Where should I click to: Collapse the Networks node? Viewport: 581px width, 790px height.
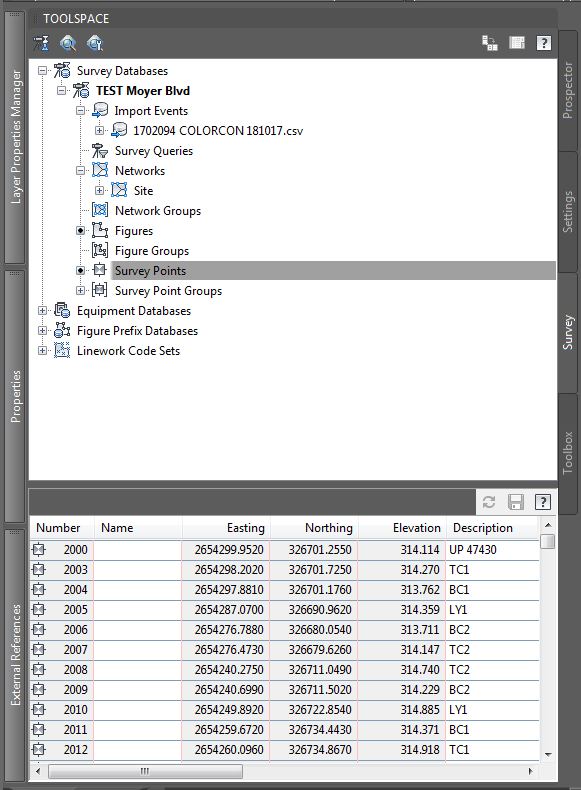[81, 170]
